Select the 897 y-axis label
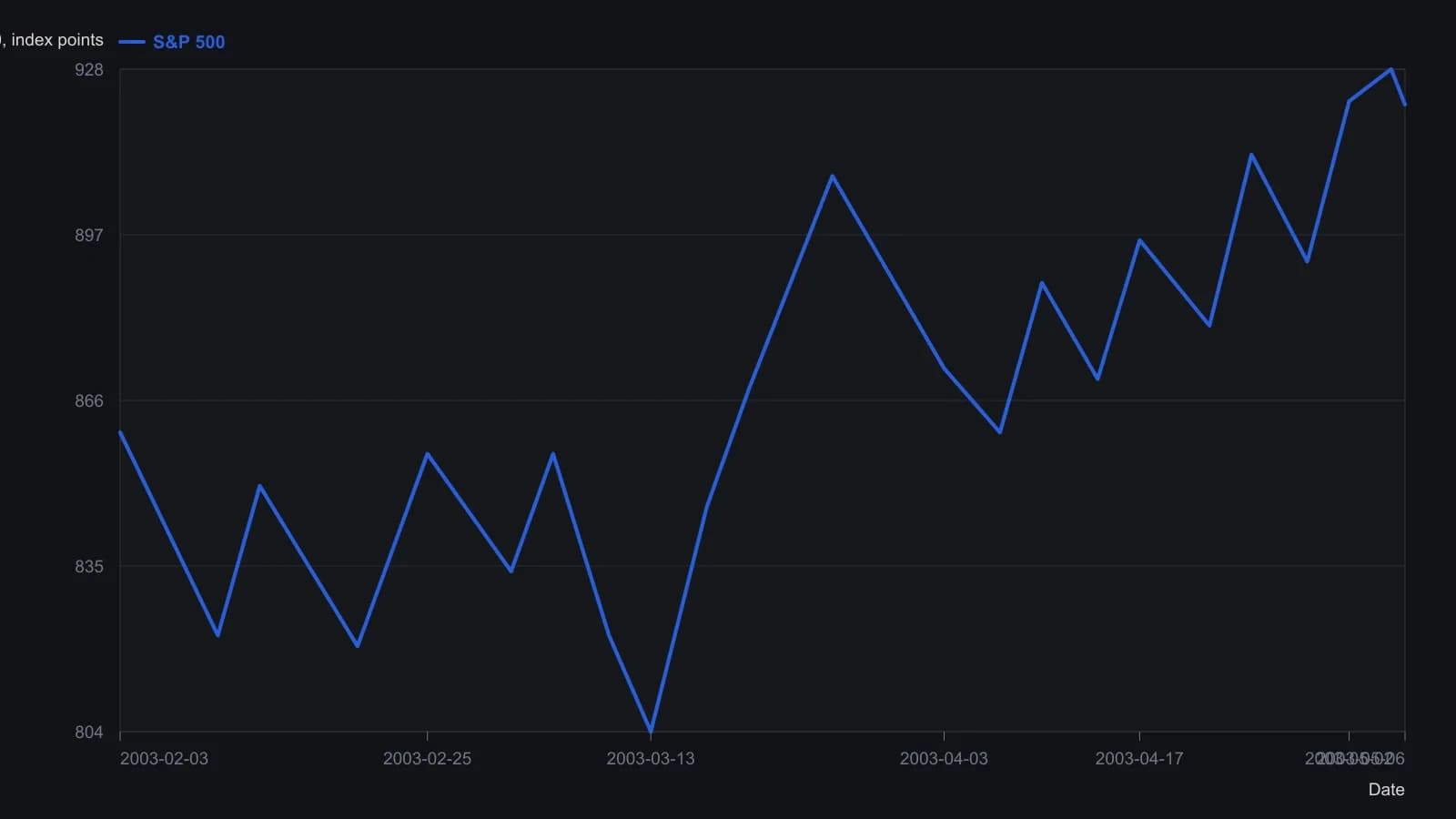Viewport: 1456px width, 819px height. (x=89, y=236)
